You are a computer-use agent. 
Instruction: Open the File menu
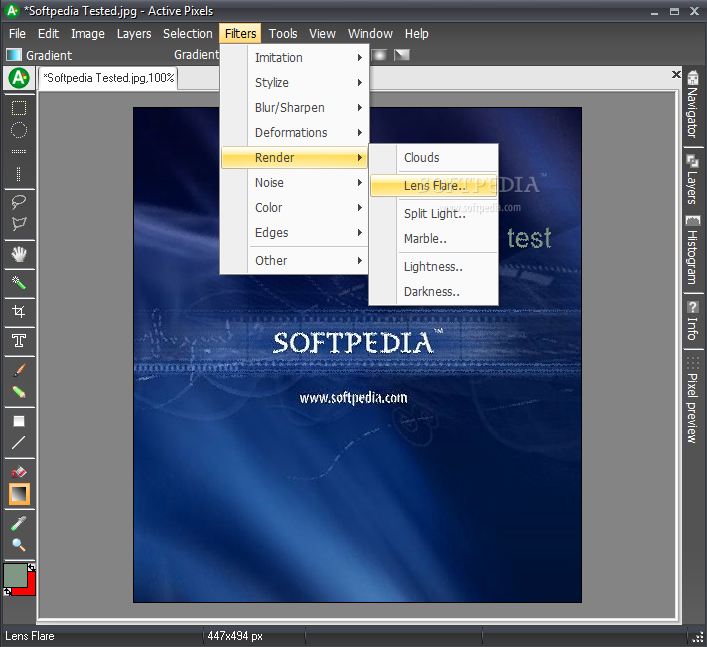point(17,34)
